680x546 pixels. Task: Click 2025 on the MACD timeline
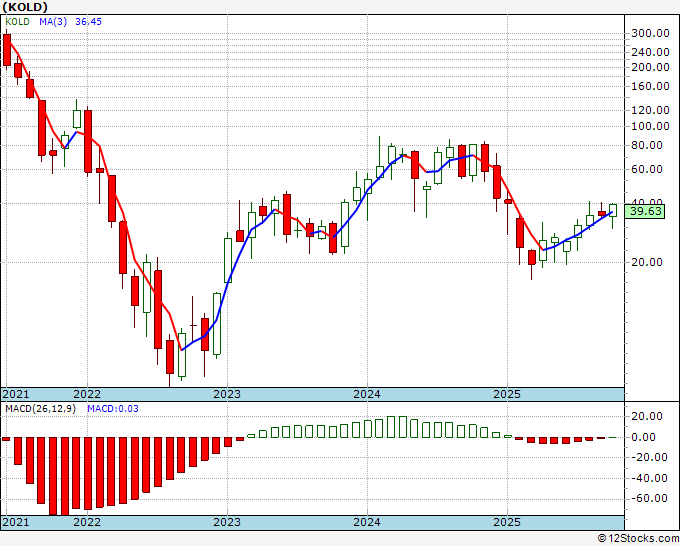click(507, 522)
